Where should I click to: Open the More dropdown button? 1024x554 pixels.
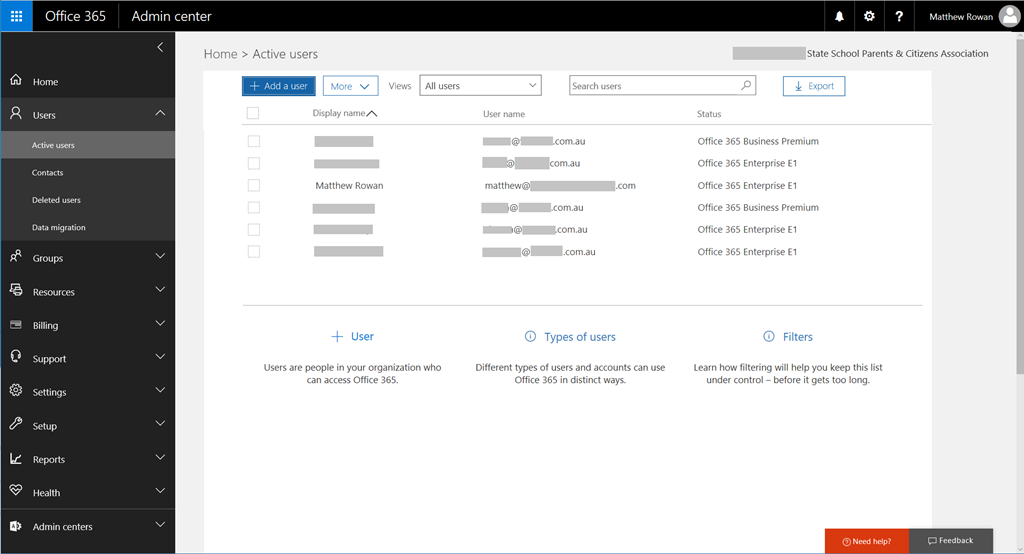click(x=350, y=86)
